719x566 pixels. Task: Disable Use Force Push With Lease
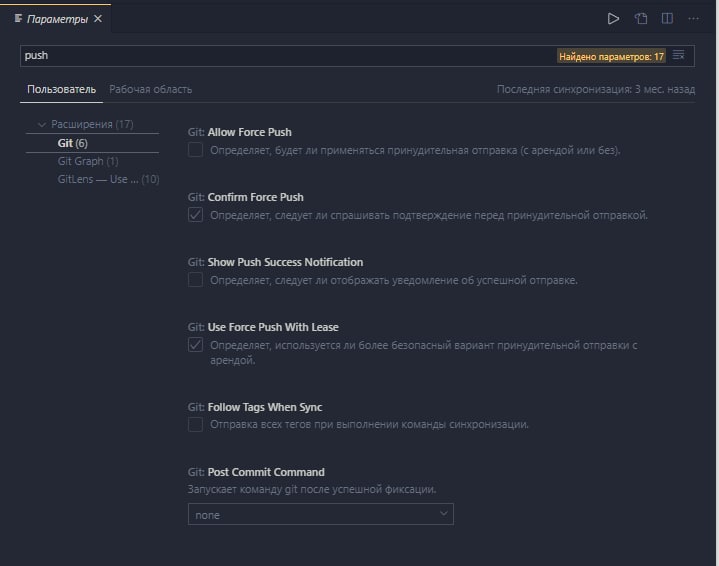click(x=196, y=345)
